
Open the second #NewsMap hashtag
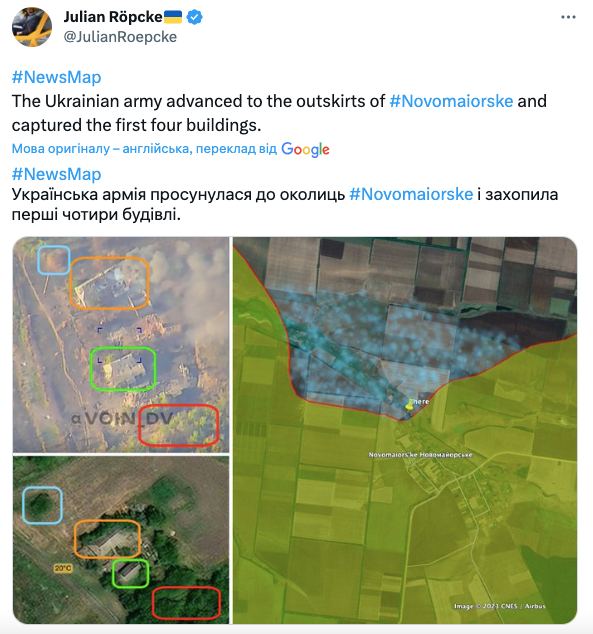57,174
